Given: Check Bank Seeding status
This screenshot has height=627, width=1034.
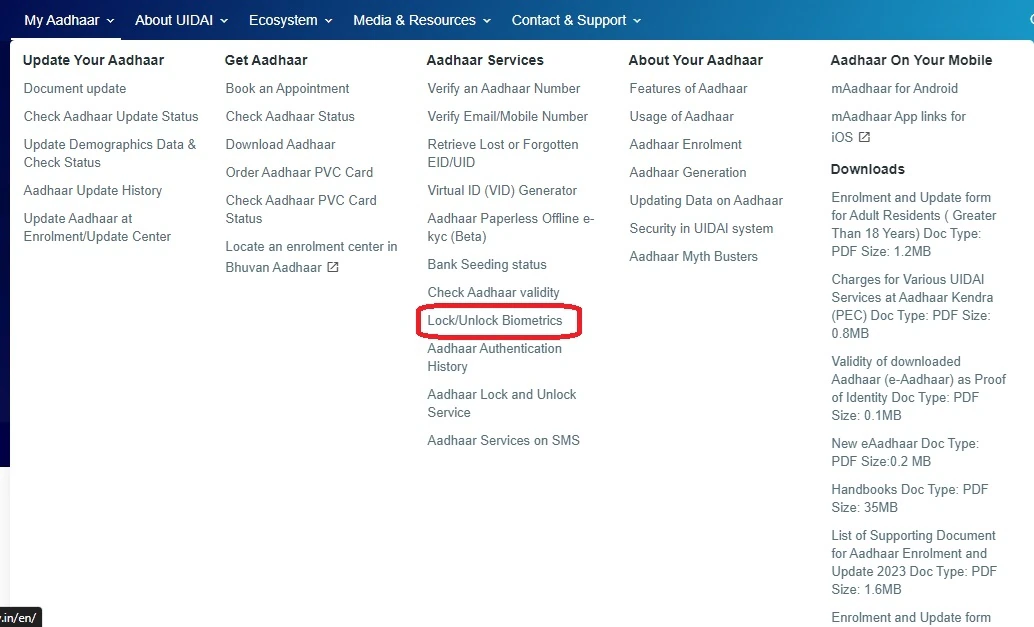Looking at the screenshot, I should tap(487, 264).
